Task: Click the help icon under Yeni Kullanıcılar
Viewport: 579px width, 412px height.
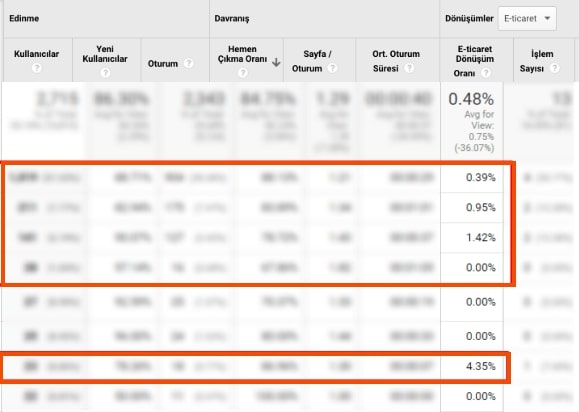Action: pos(105,73)
